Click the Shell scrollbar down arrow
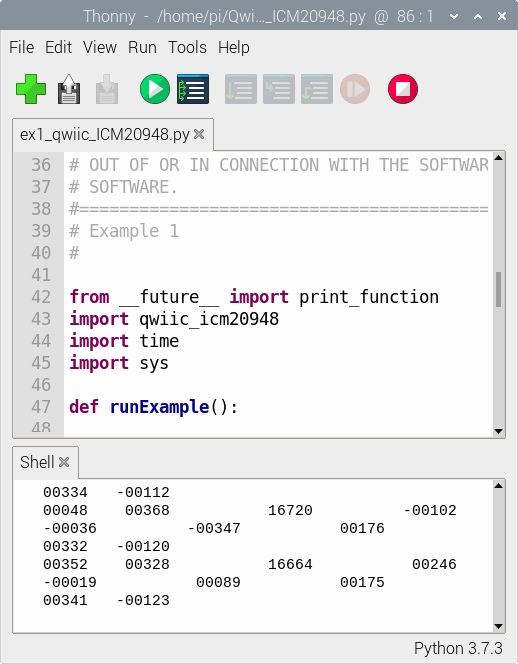This screenshot has height=664, width=518. (x=499, y=626)
